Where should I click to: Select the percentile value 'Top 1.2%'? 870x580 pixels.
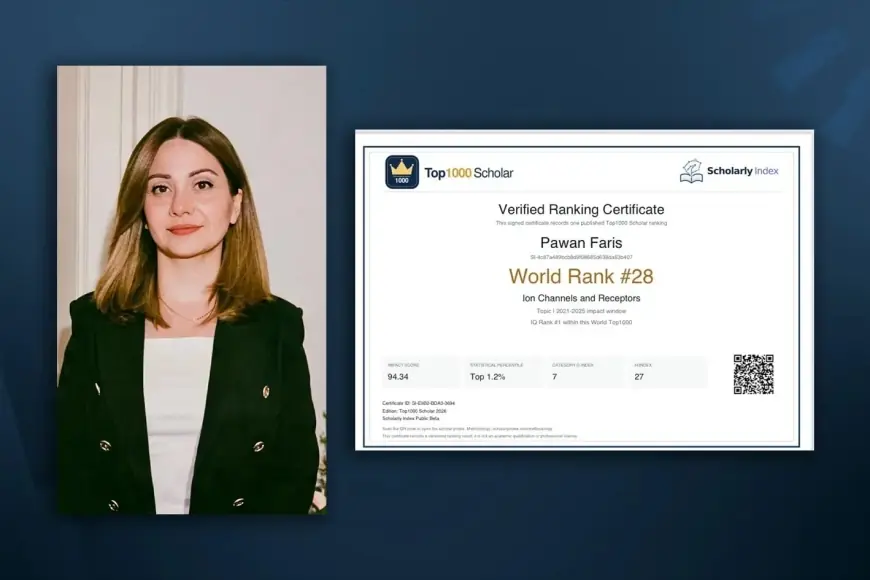(x=487, y=377)
